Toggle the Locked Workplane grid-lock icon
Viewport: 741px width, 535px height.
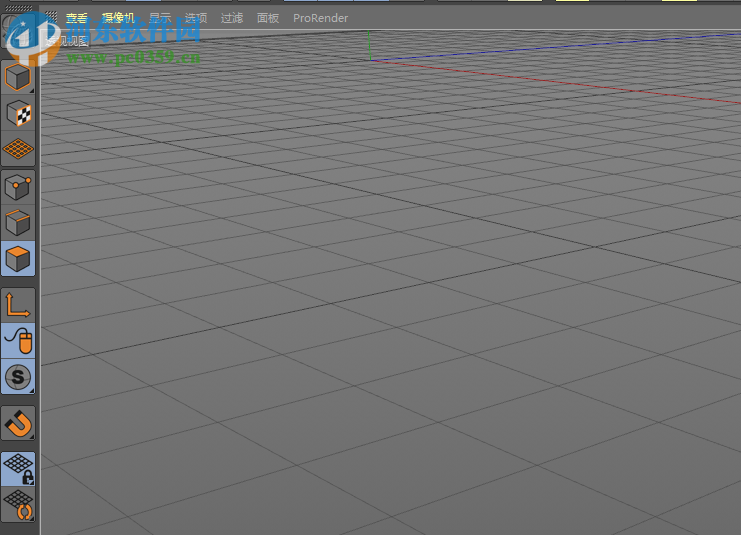point(18,469)
